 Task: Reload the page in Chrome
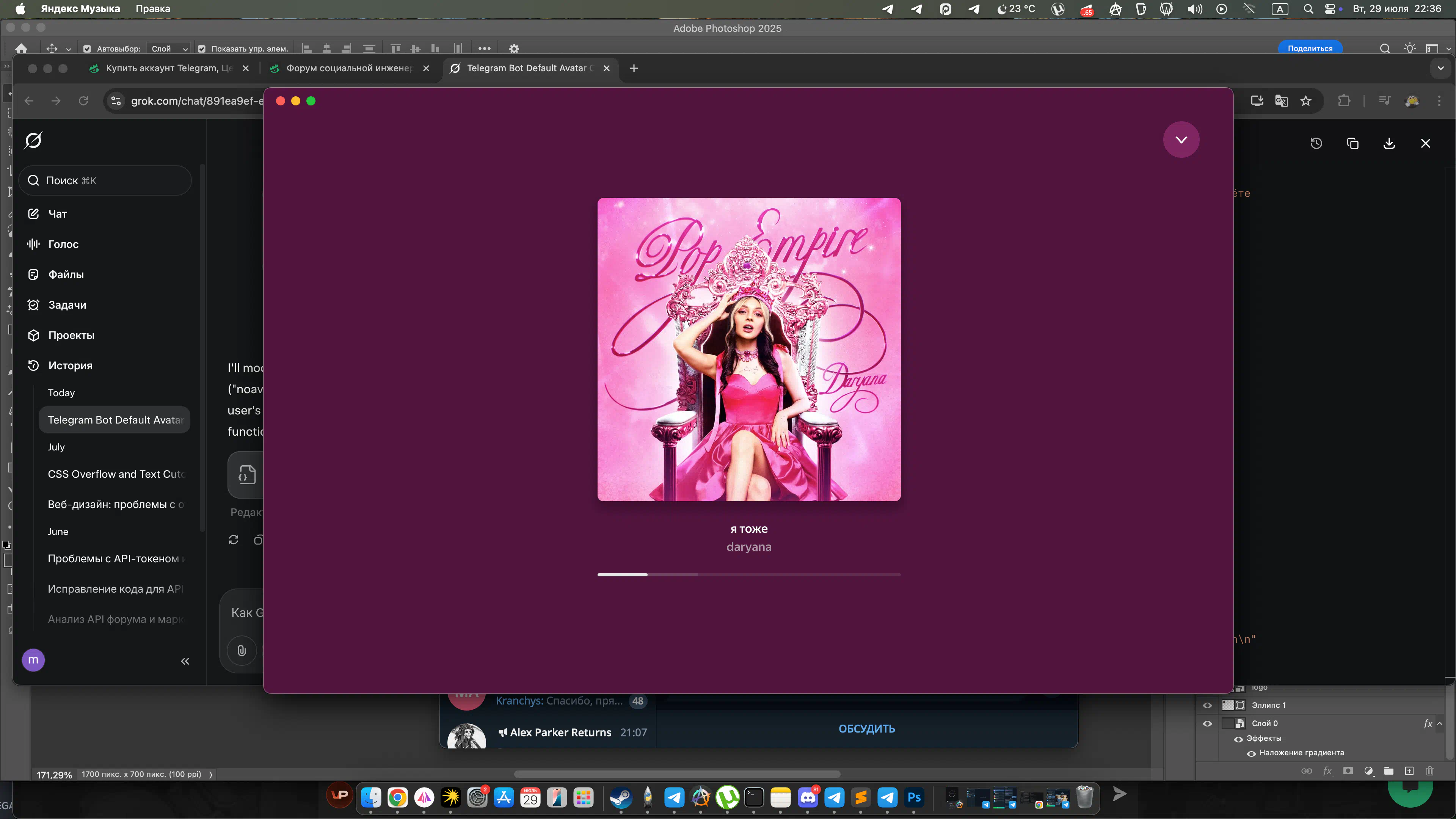click(x=83, y=100)
